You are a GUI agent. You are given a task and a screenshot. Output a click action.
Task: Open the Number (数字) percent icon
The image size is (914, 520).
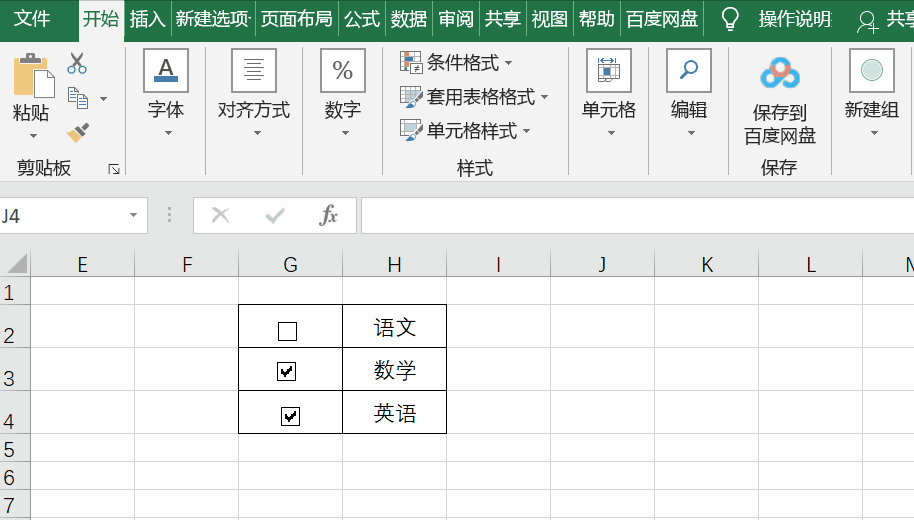coord(343,71)
